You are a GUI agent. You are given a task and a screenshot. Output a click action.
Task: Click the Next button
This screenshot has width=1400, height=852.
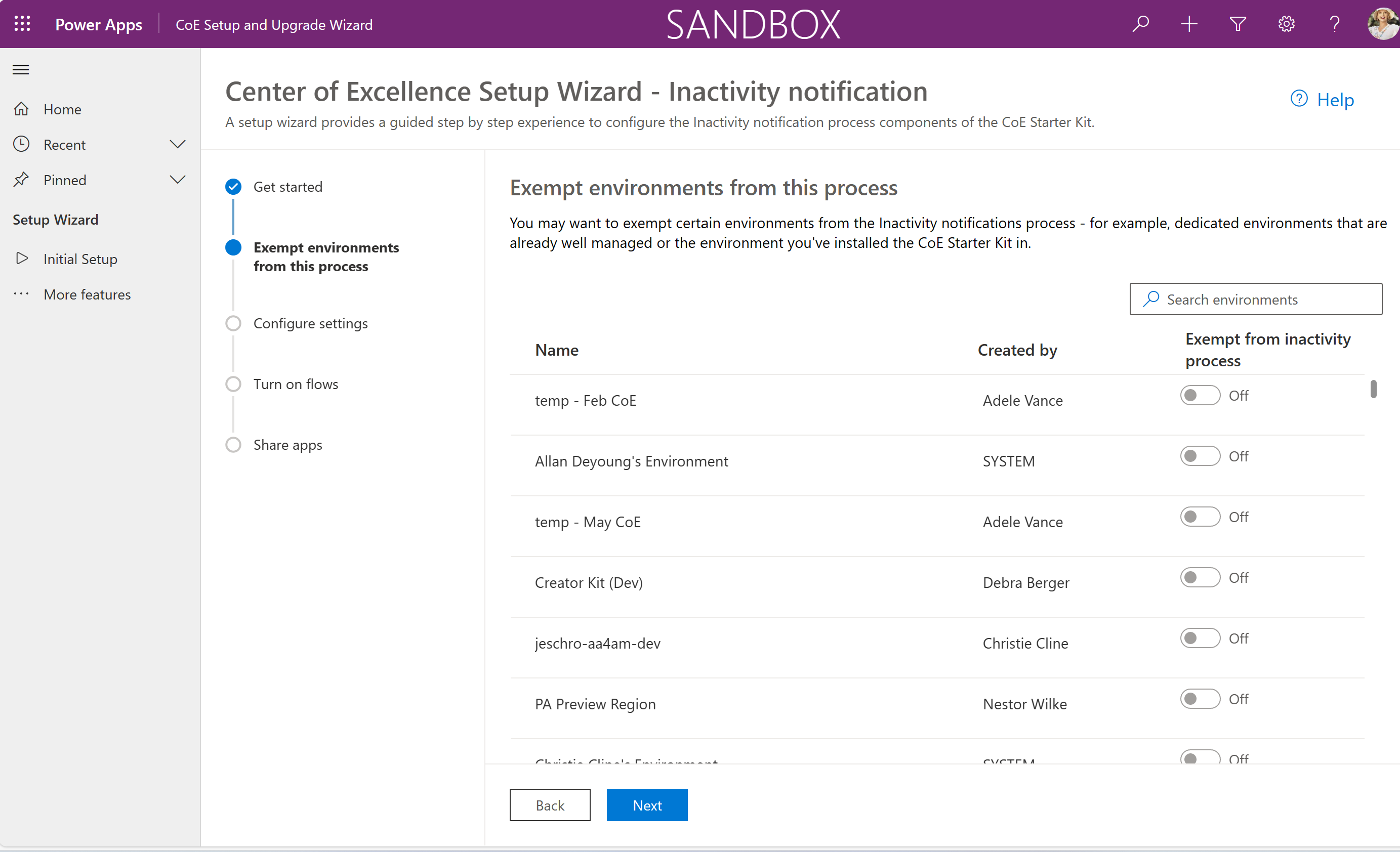[646, 805]
